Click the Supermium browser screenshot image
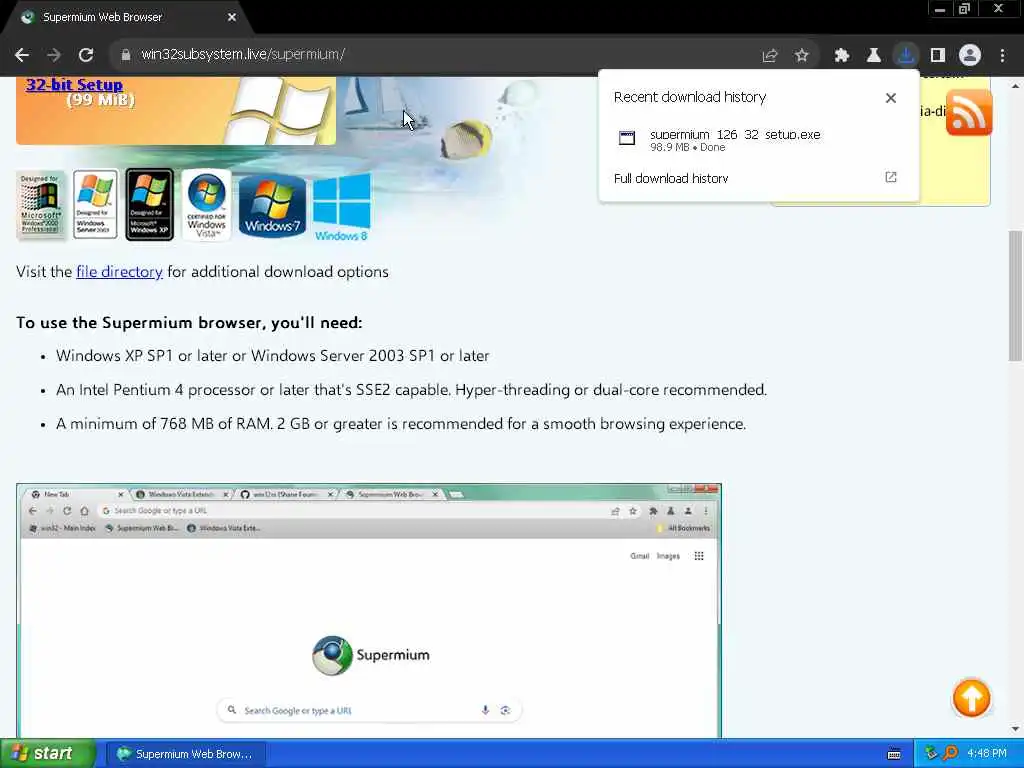Screen dimensions: 1024x768 pyautogui.click(x=369, y=611)
